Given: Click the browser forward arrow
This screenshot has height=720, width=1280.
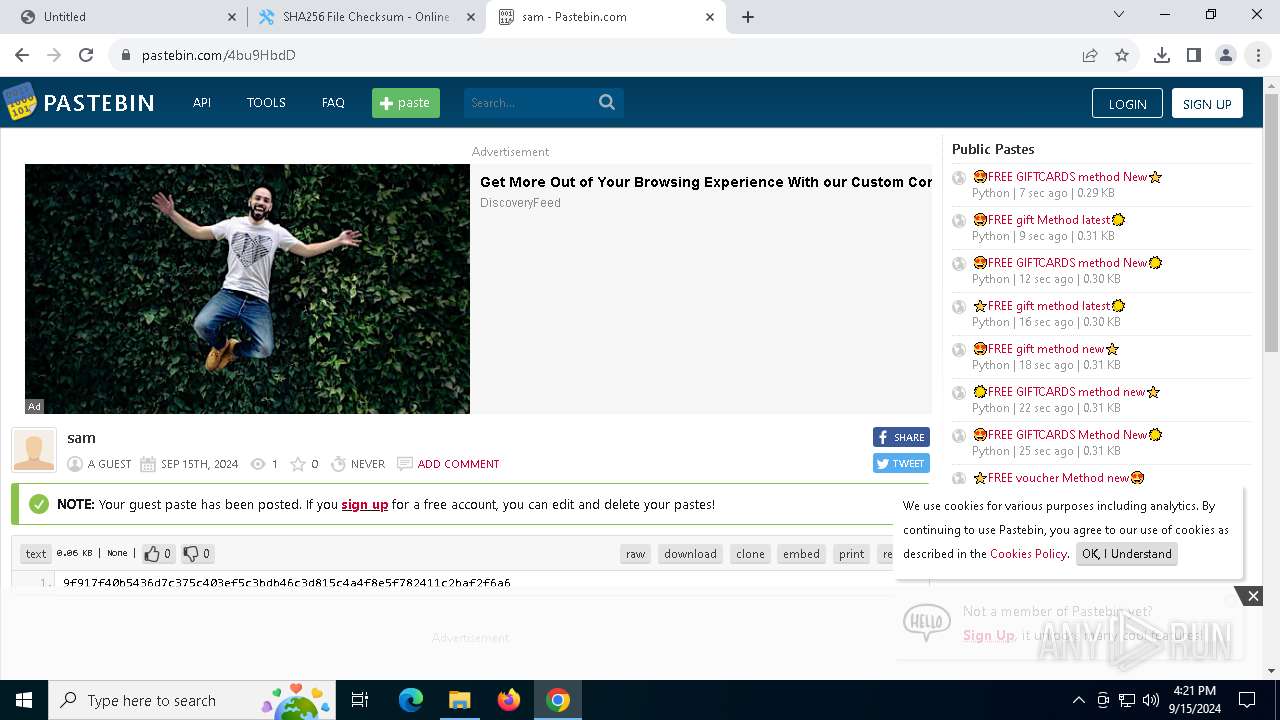Looking at the screenshot, I should pos(54,55).
